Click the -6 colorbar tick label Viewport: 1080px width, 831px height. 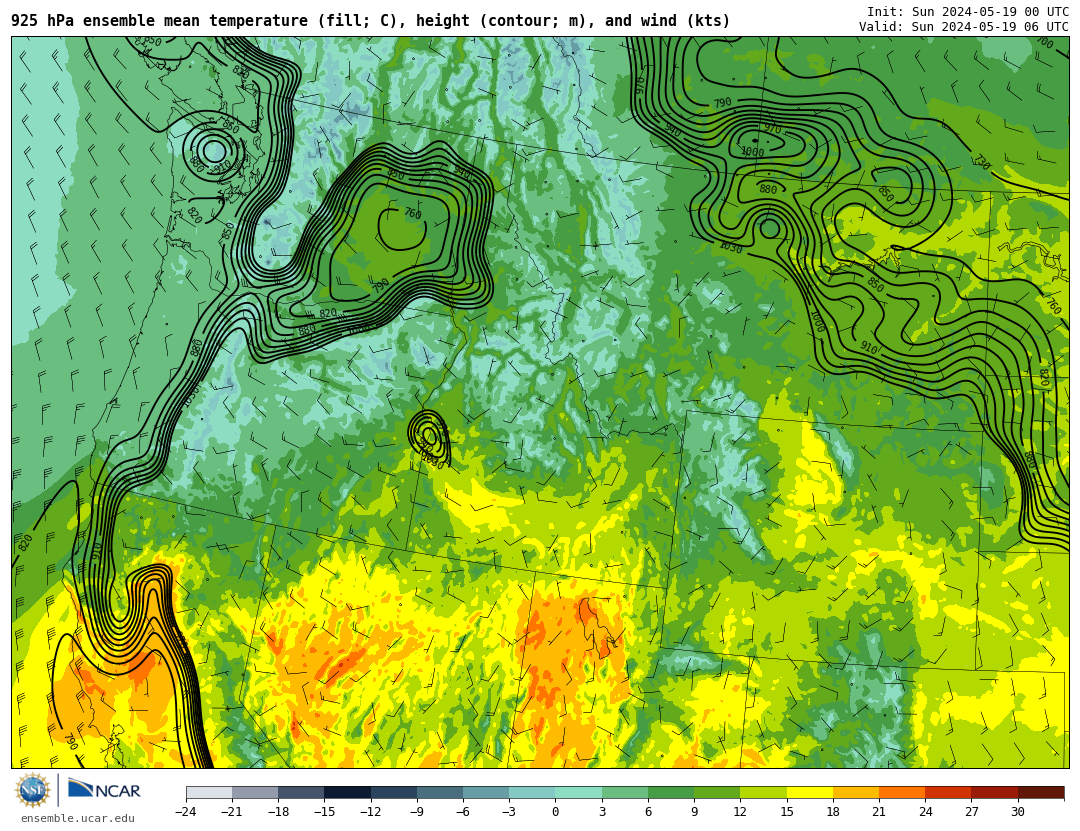[463, 812]
